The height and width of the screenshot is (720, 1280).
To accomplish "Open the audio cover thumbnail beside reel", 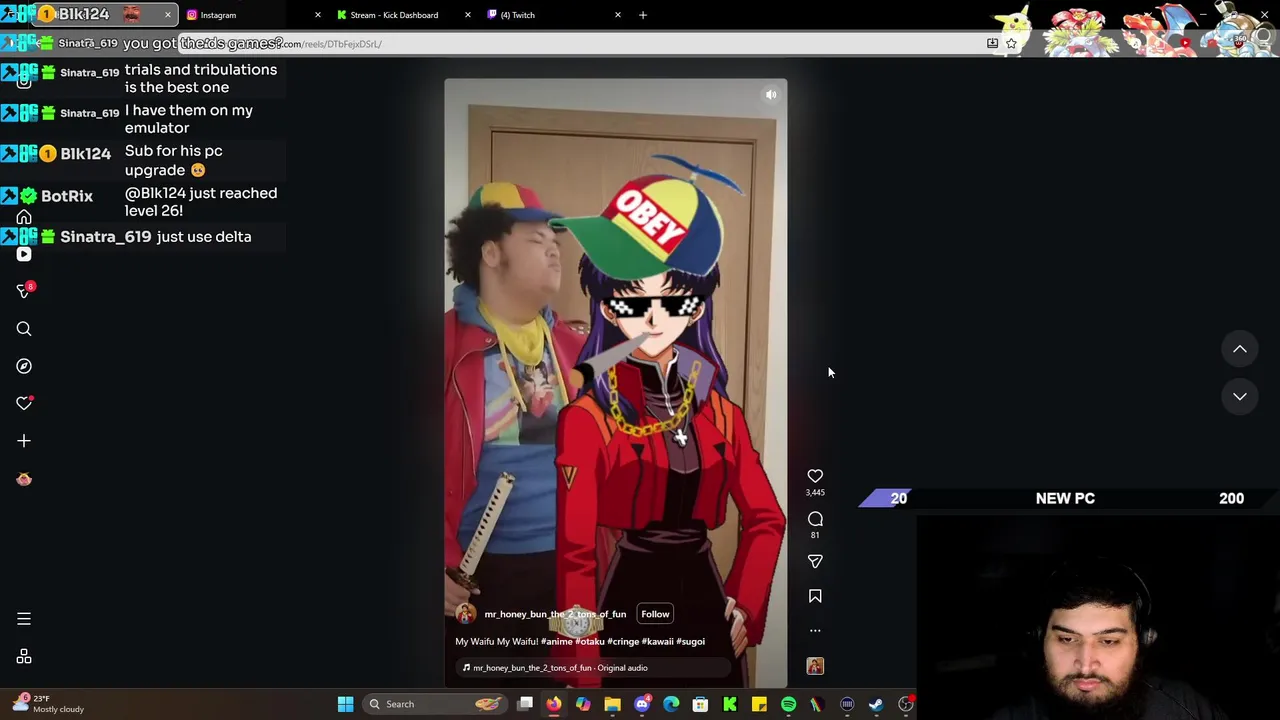I will pyautogui.click(x=815, y=666).
